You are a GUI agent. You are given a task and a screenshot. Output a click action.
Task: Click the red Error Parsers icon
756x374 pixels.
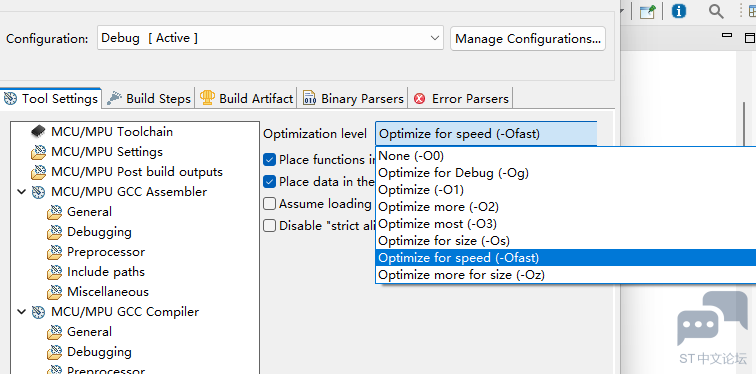420,99
